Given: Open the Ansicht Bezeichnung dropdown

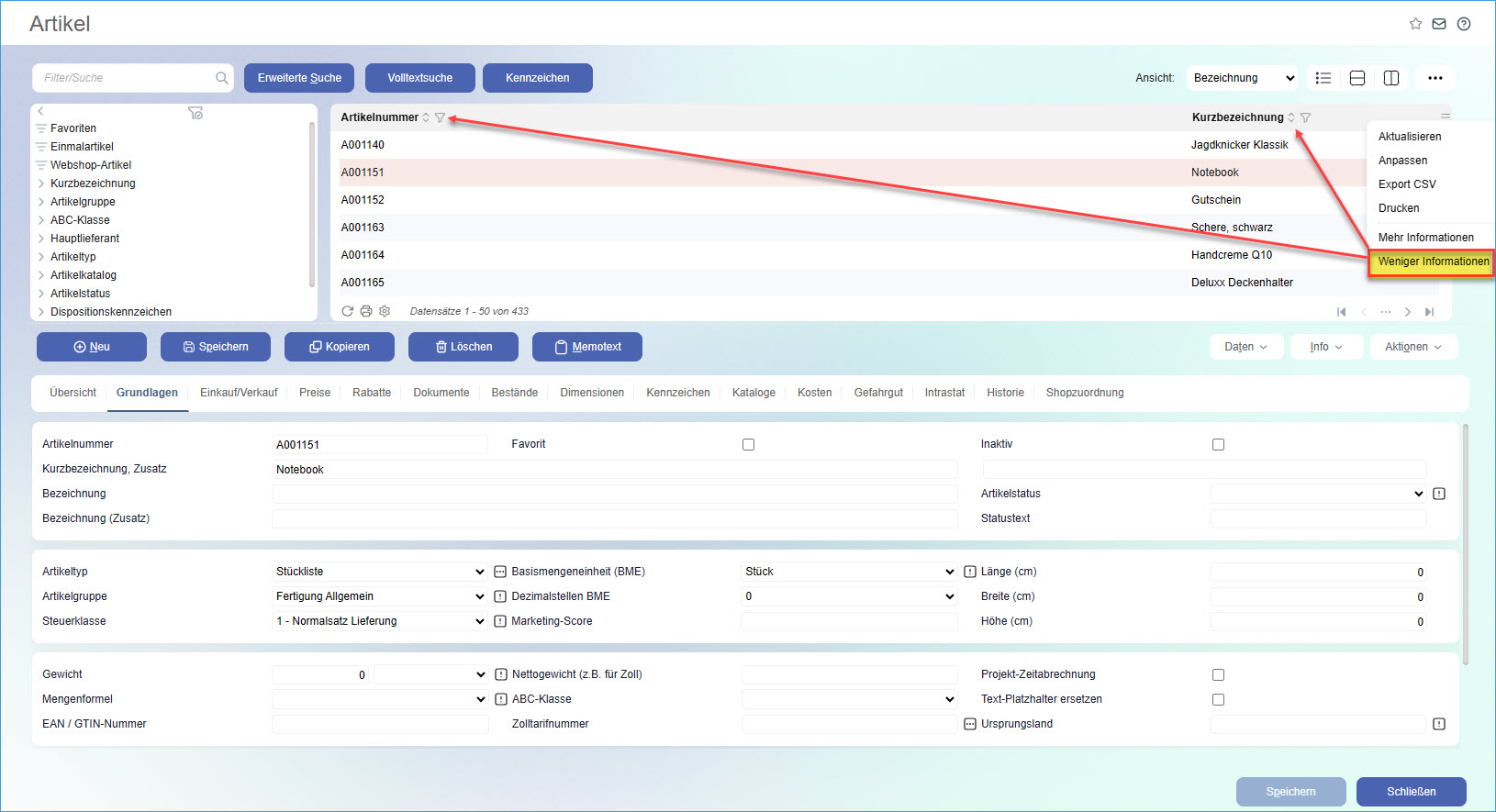Looking at the screenshot, I should pyautogui.click(x=1243, y=78).
